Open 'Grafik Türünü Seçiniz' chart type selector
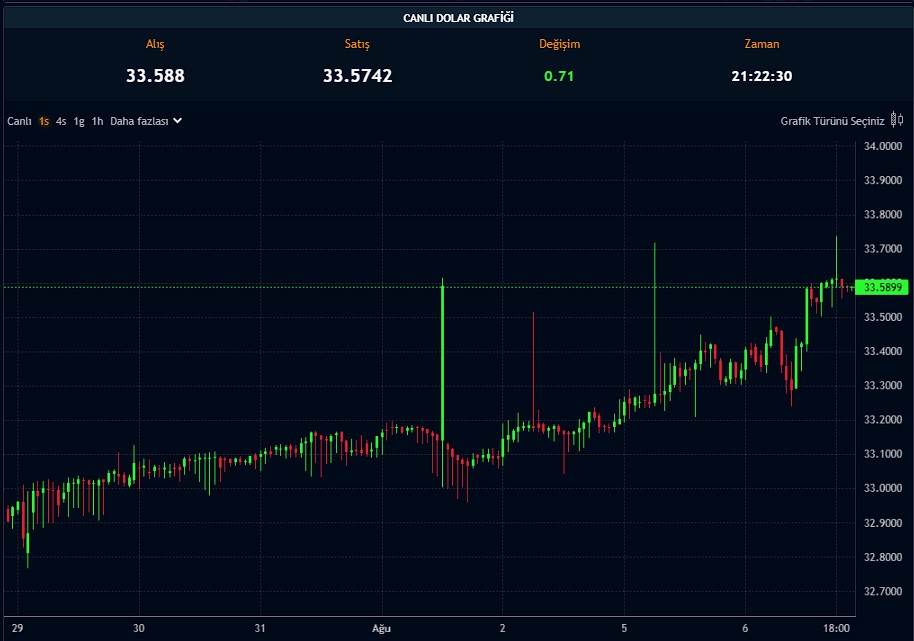Image resolution: width=914 pixels, height=641 pixels. pyautogui.click(x=832, y=121)
